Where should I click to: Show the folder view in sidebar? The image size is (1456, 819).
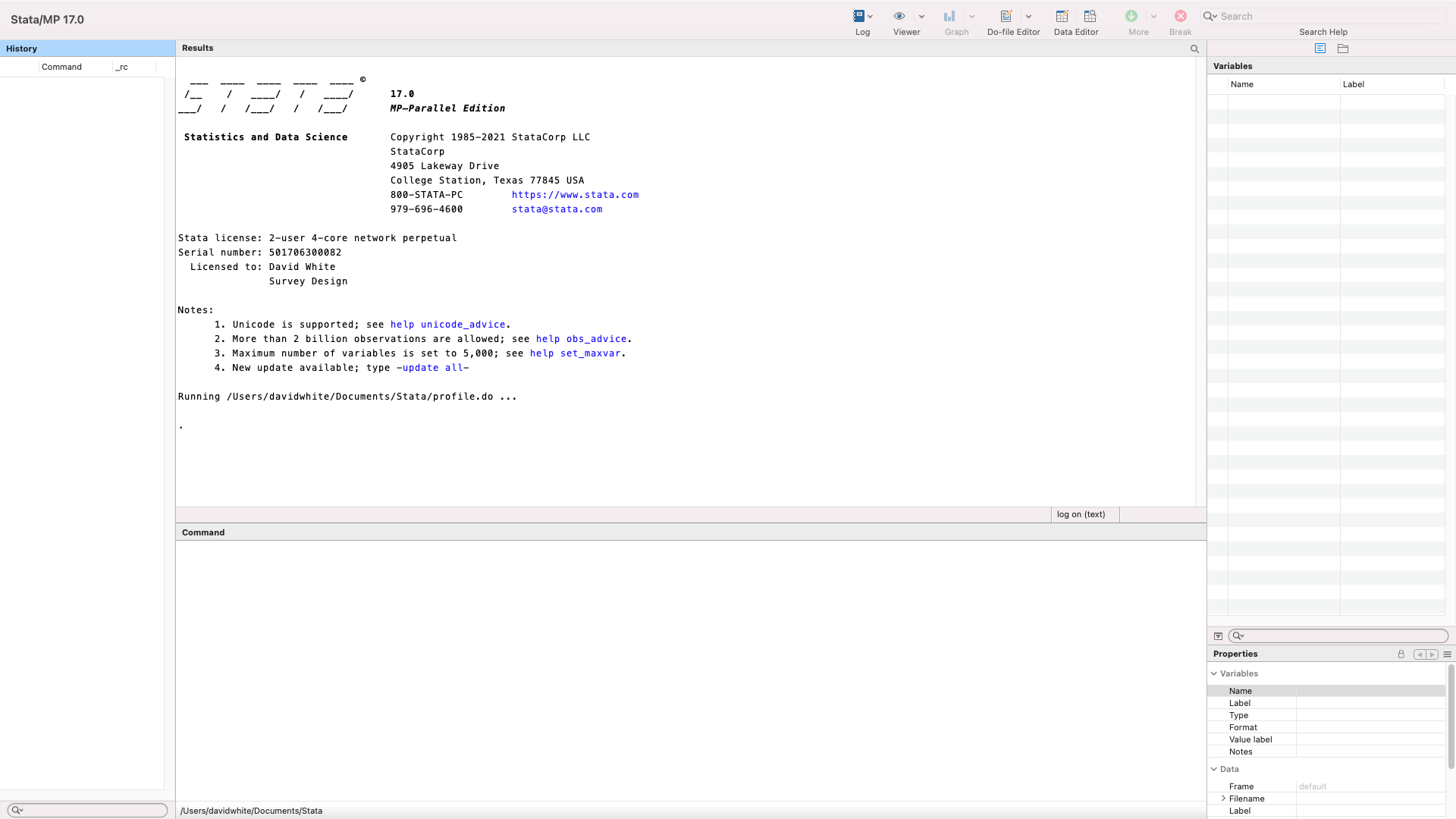(1343, 49)
